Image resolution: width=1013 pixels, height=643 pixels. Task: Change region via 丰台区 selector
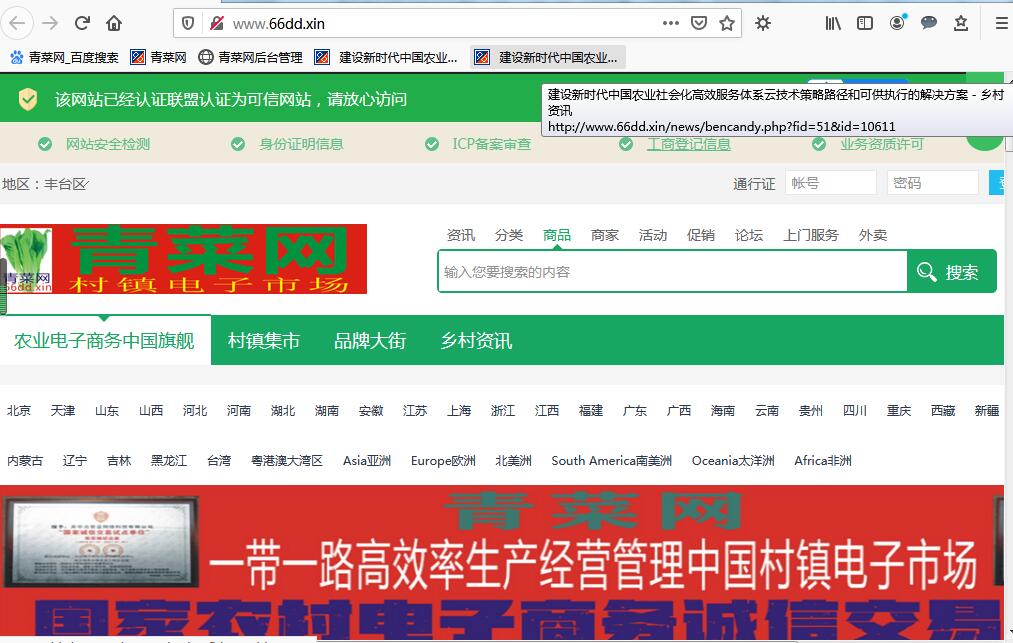[x=66, y=184]
